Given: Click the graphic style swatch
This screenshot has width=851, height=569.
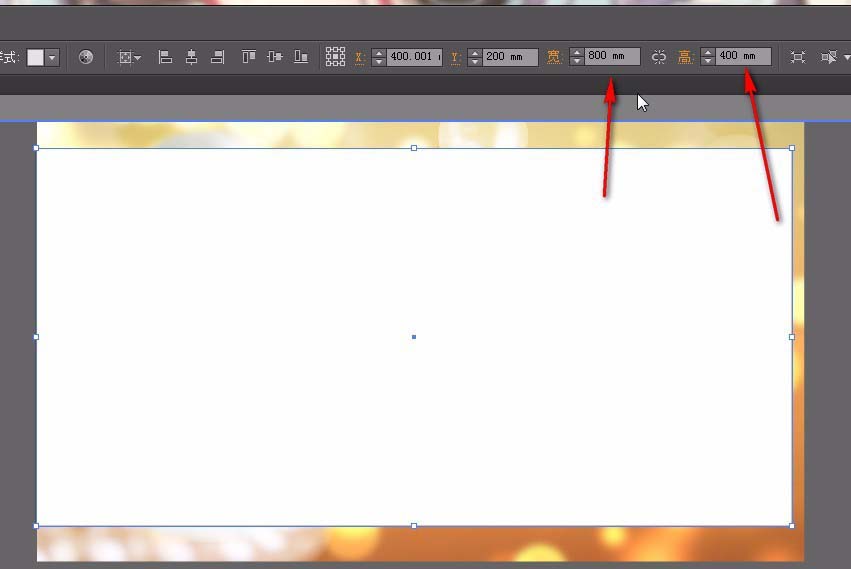Looking at the screenshot, I should pos(35,57).
